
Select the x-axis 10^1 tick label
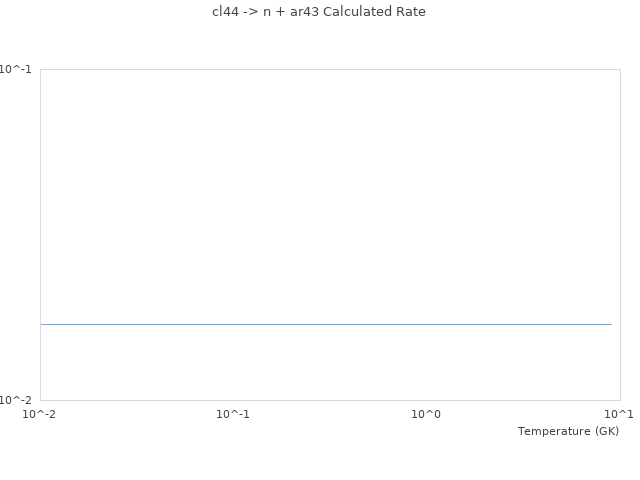pyautogui.click(x=620, y=414)
